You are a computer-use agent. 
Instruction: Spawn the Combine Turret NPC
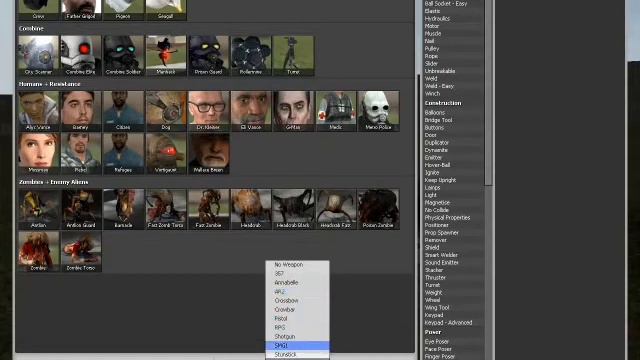coord(293,56)
